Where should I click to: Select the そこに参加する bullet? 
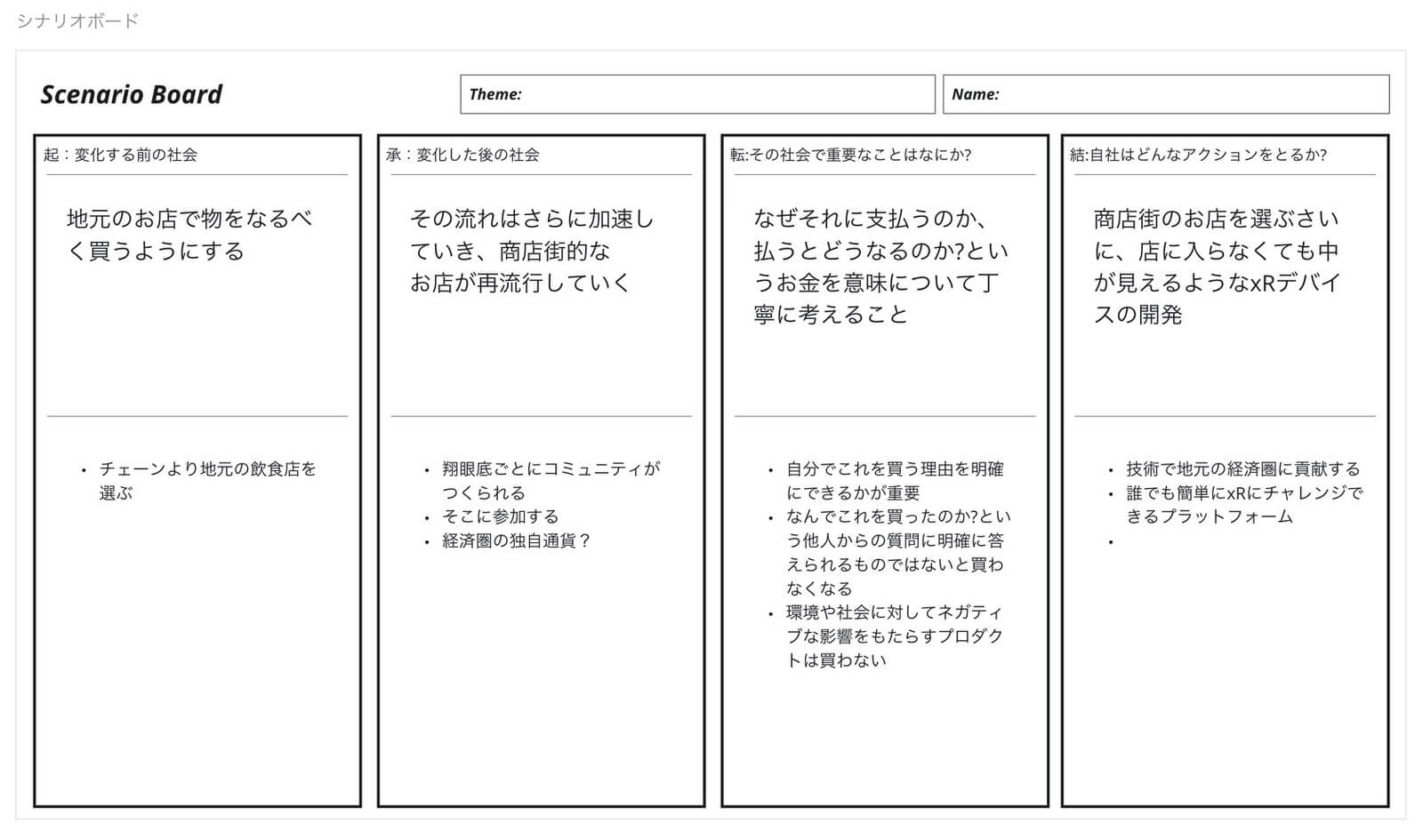point(501,516)
